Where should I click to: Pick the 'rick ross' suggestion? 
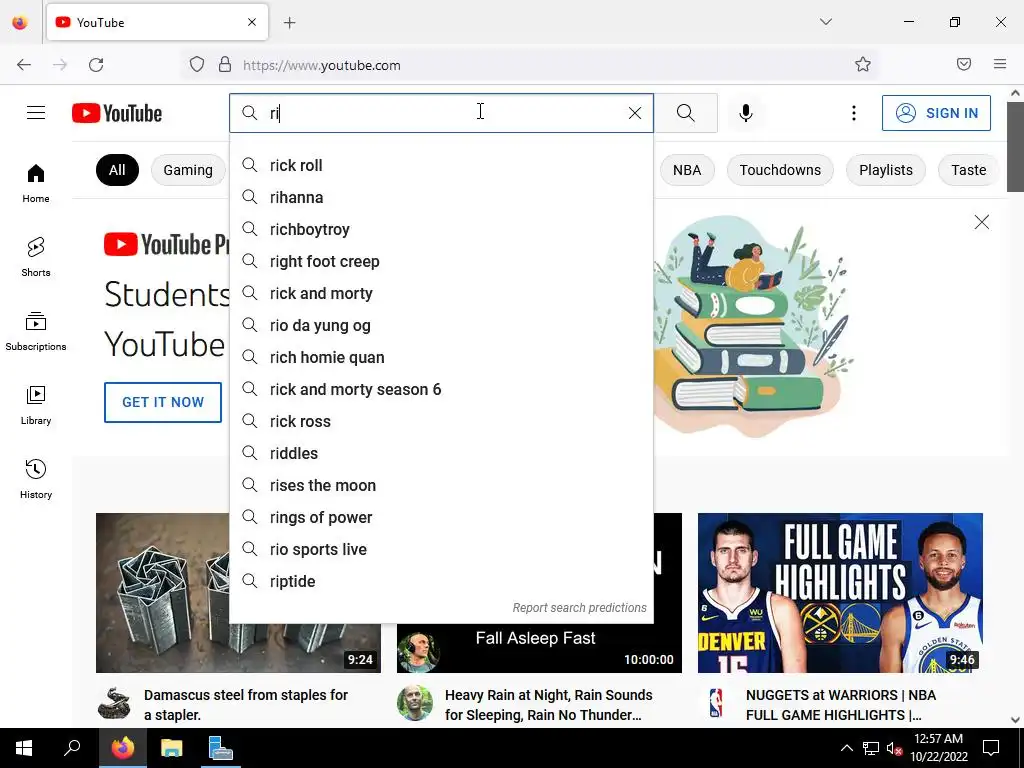441,421
